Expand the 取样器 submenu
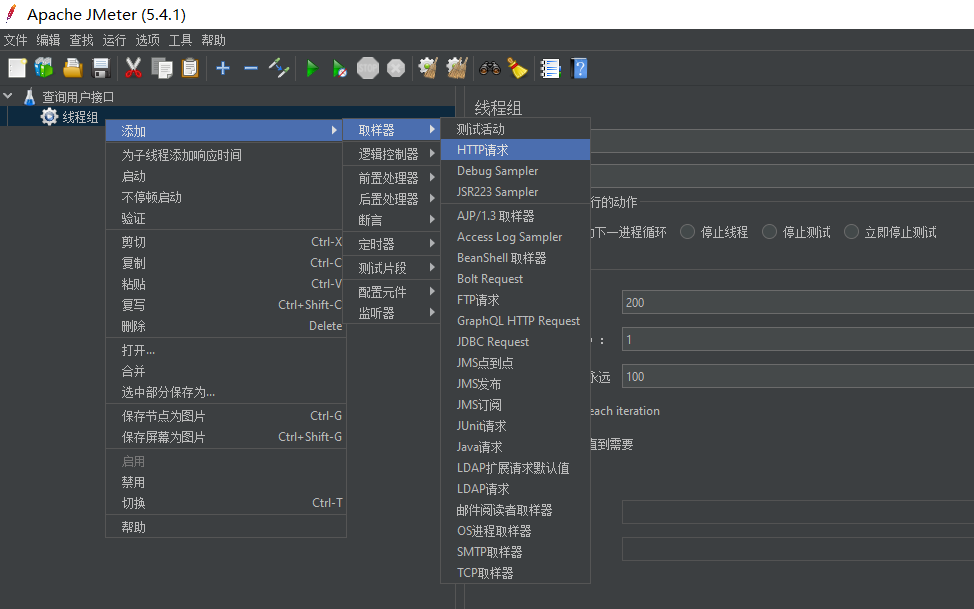Screen dimensions: 974x609 pos(391,130)
